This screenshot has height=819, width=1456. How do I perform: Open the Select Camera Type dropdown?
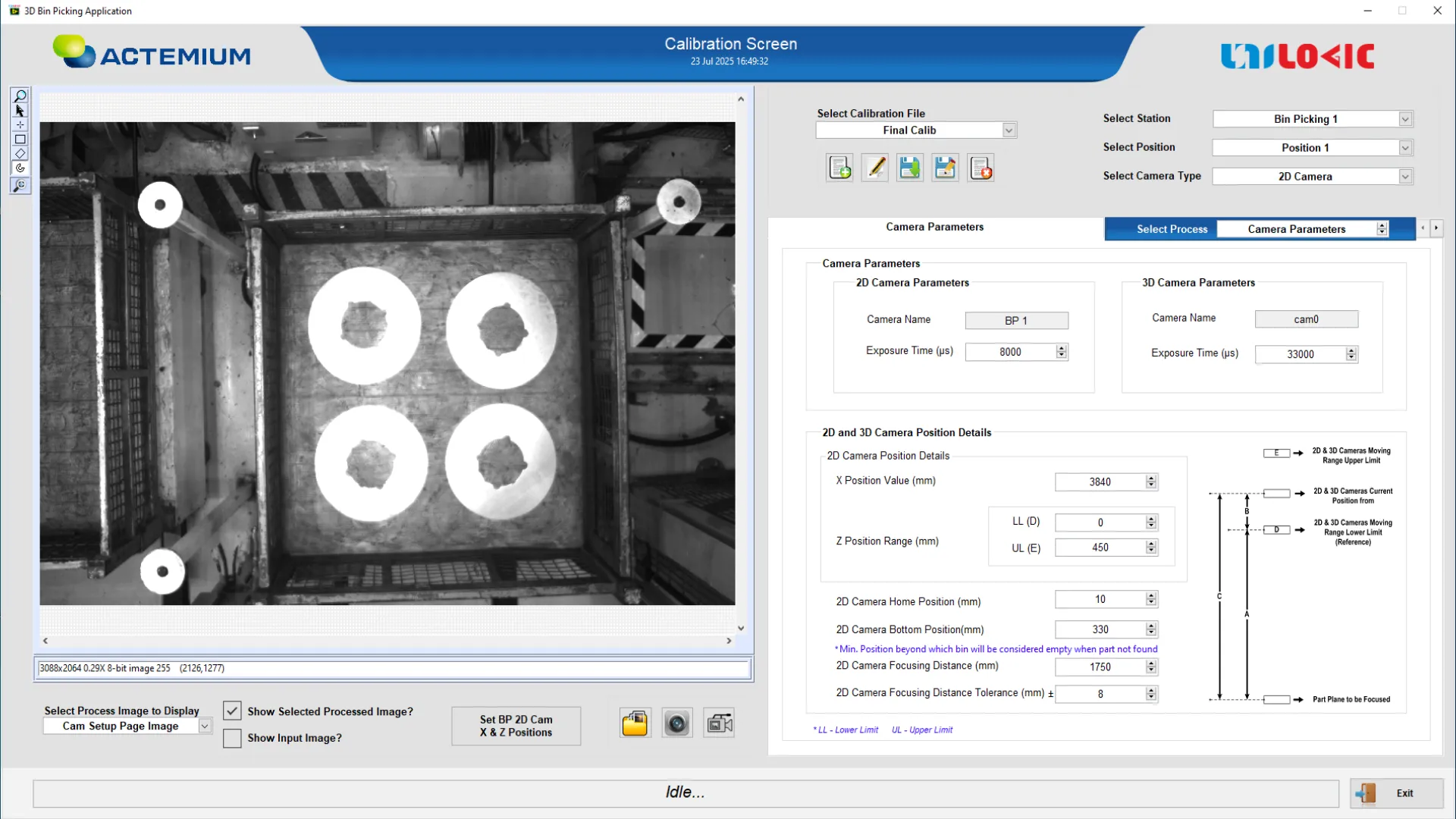(1404, 177)
